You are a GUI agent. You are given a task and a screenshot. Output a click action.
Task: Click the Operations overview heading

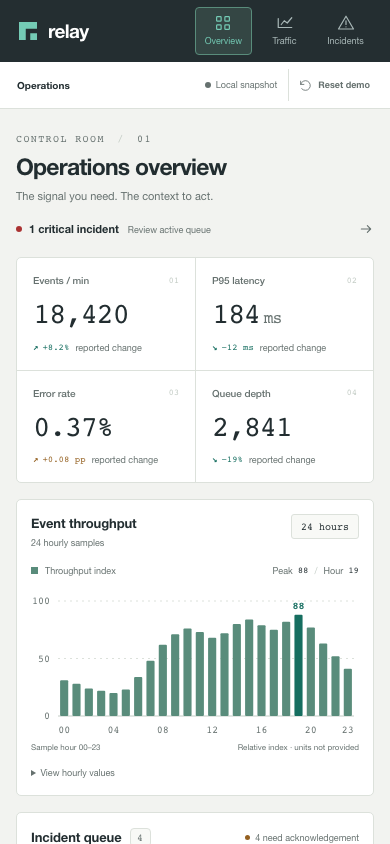(x=122, y=167)
